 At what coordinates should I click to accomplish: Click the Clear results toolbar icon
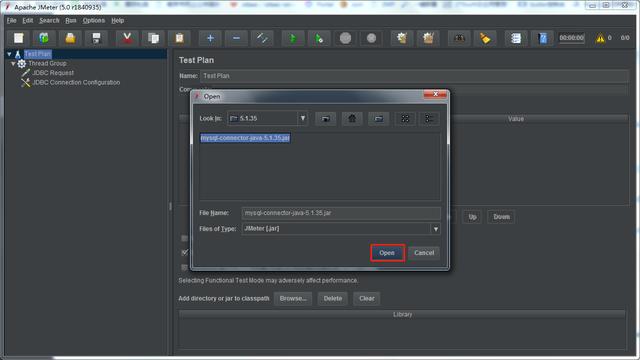click(402, 38)
